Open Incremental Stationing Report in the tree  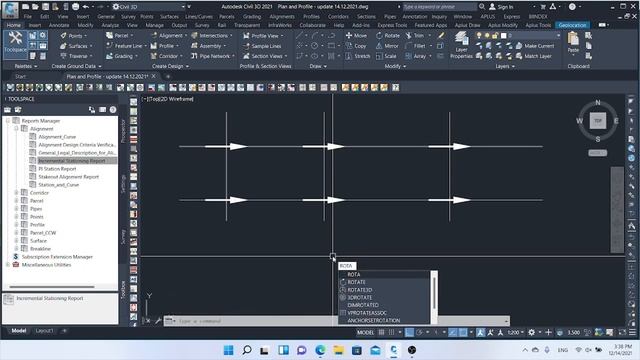[72, 161]
